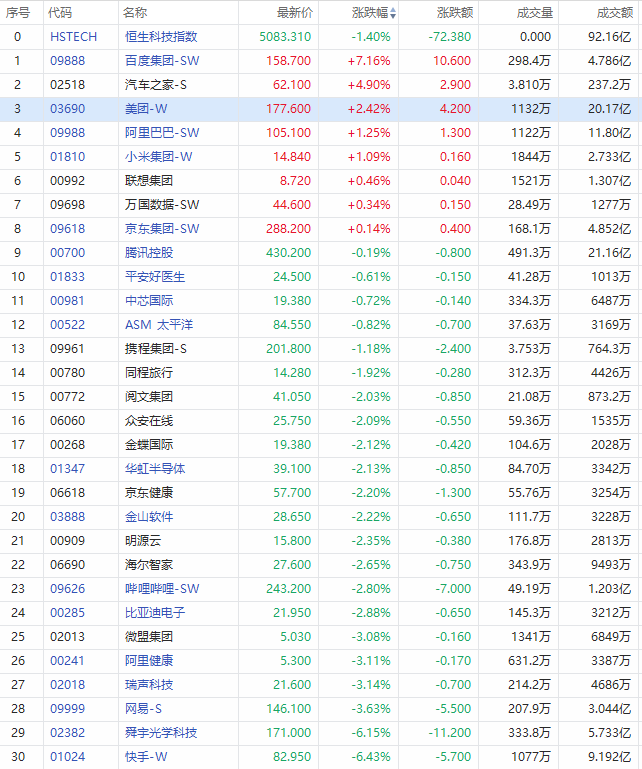This screenshot has height=769, width=642.
Task: Click stock code 09999
Action: pyautogui.click(x=67, y=710)
